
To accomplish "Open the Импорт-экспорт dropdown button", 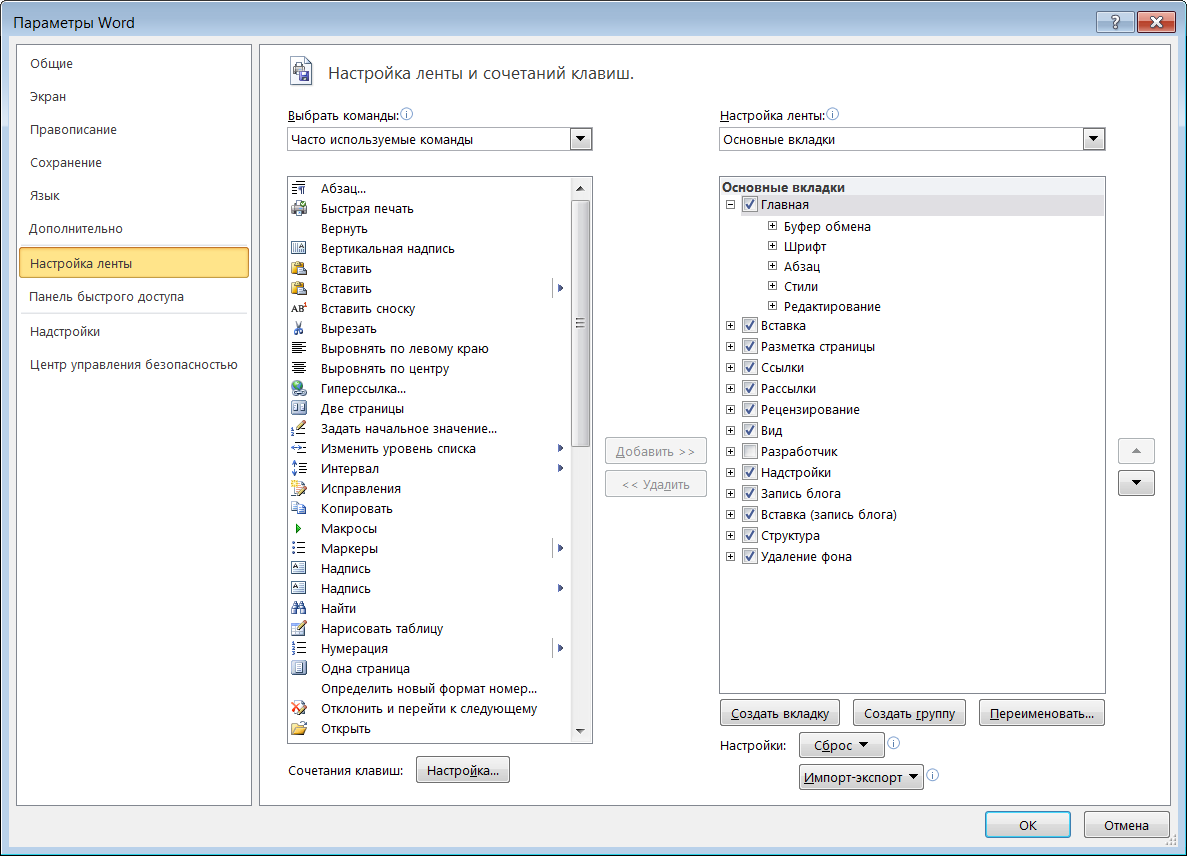I will click(x=861, y=777).
